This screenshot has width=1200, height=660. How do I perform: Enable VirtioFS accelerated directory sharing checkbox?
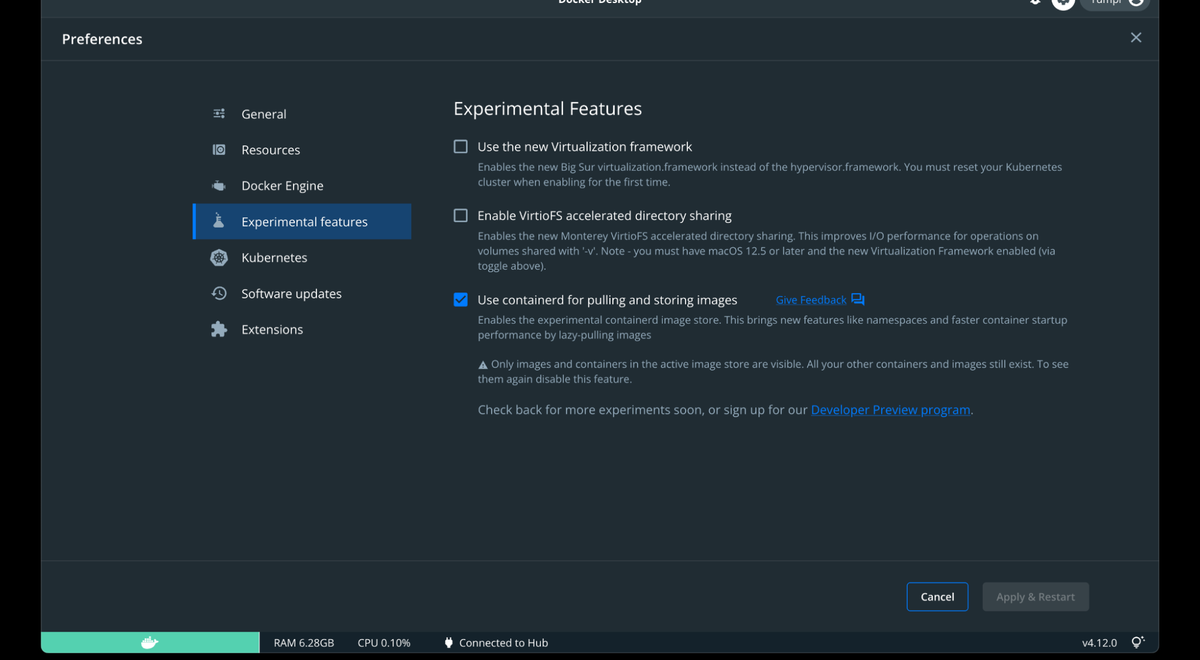tap(460, 215)
